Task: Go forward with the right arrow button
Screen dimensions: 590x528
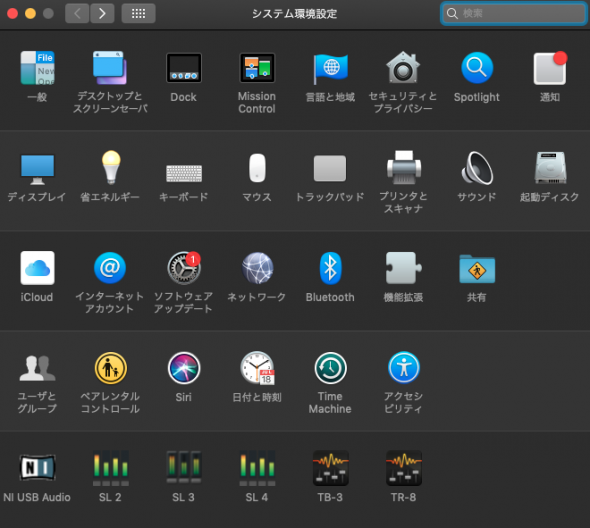Action: [x=102, y=14]
